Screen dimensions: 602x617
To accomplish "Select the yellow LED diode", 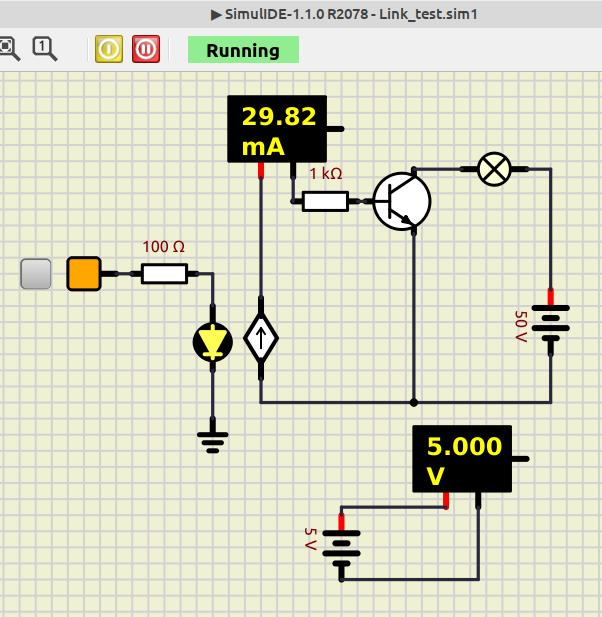I will pyautogui.click(x=212, y=343).
